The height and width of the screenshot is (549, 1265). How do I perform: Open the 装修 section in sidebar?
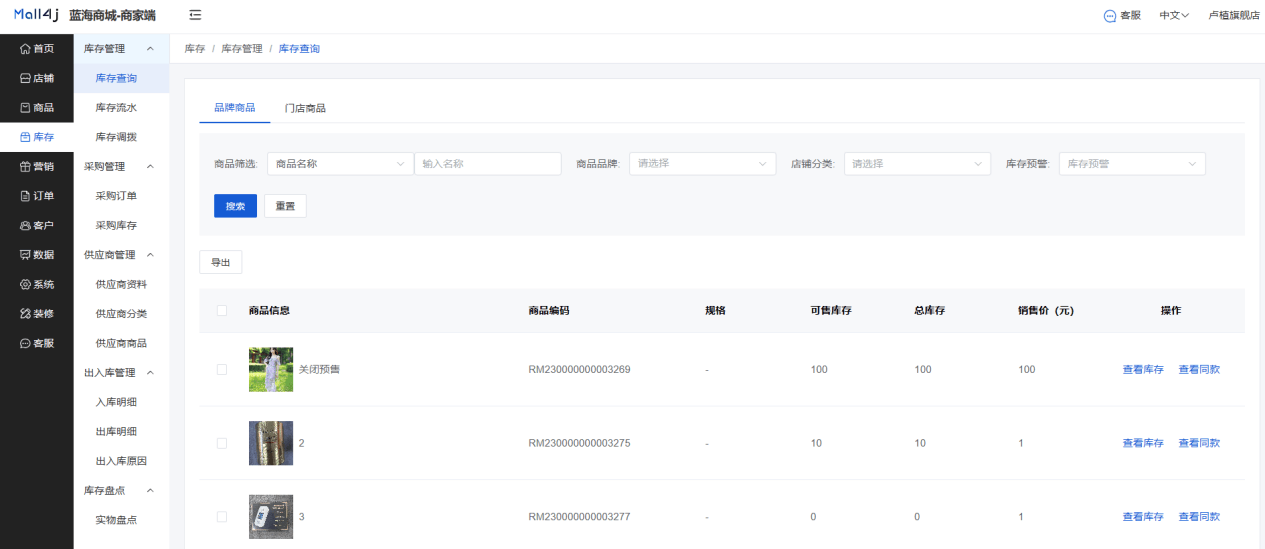[x=37, y=314]
